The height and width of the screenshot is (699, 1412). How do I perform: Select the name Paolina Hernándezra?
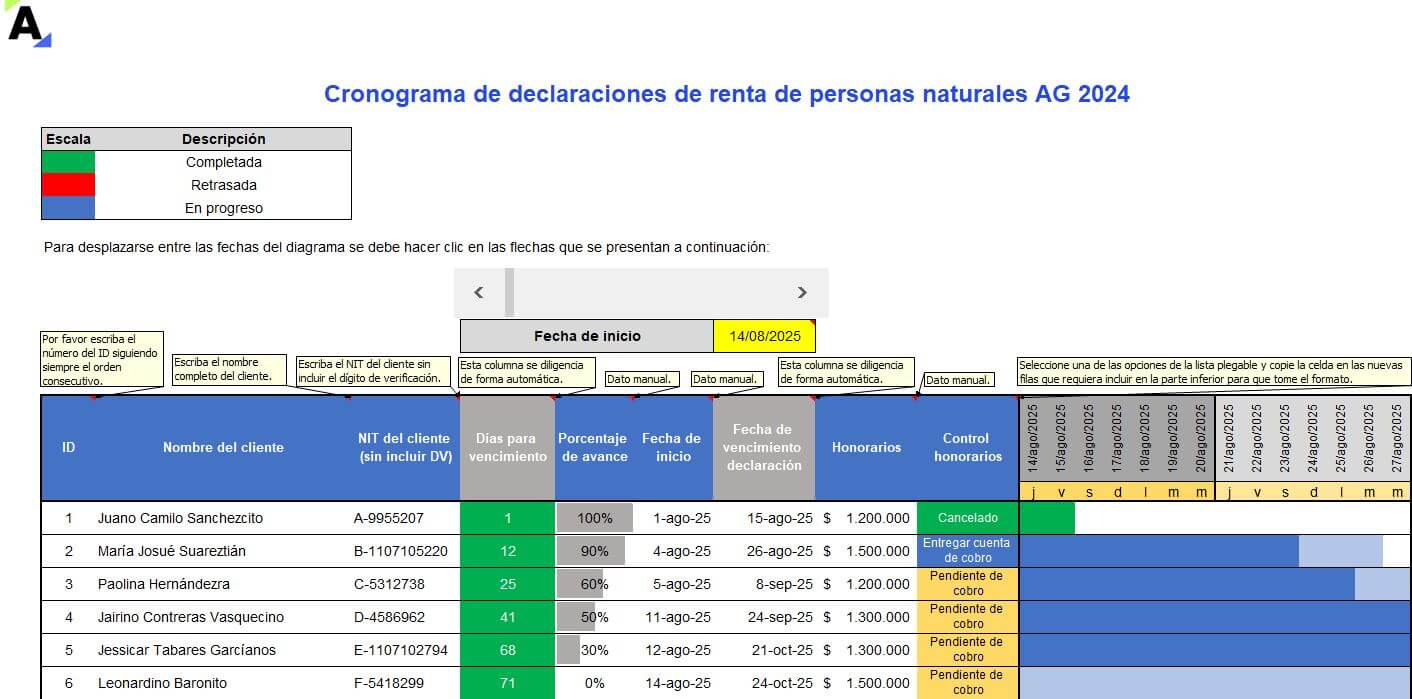point(164,584)
